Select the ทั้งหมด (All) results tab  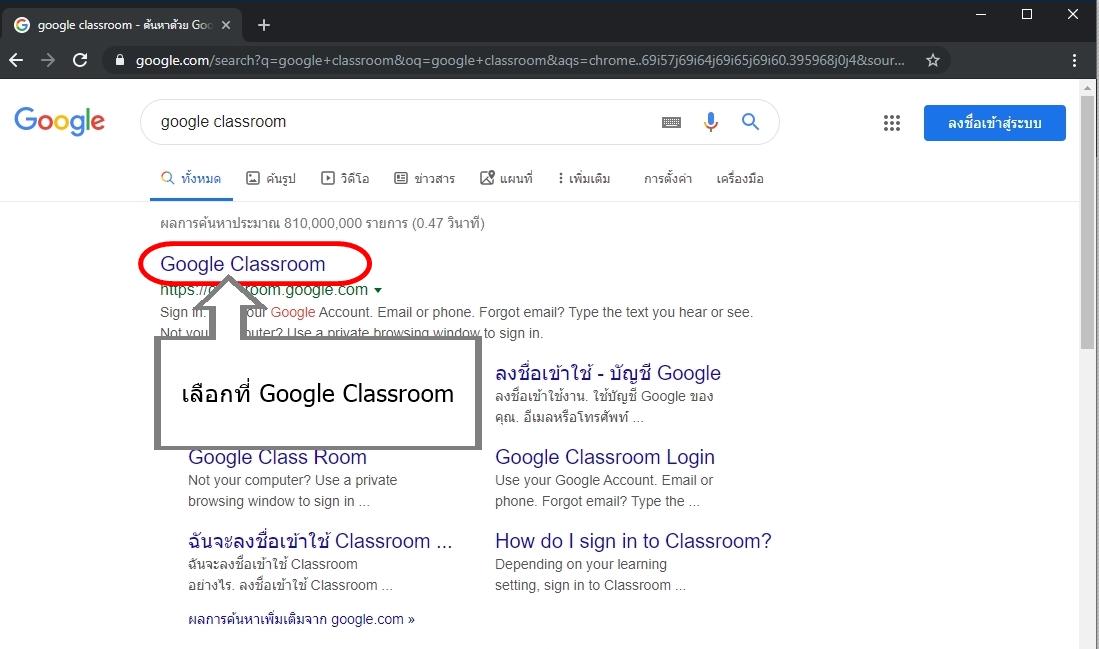pyautogui.click(x=191, y=179)
